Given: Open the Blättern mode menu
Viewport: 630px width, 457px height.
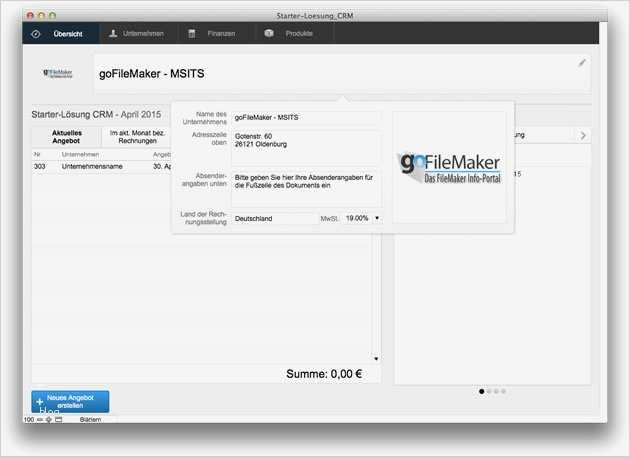Looking at the screenshot, I should [90, 420].
